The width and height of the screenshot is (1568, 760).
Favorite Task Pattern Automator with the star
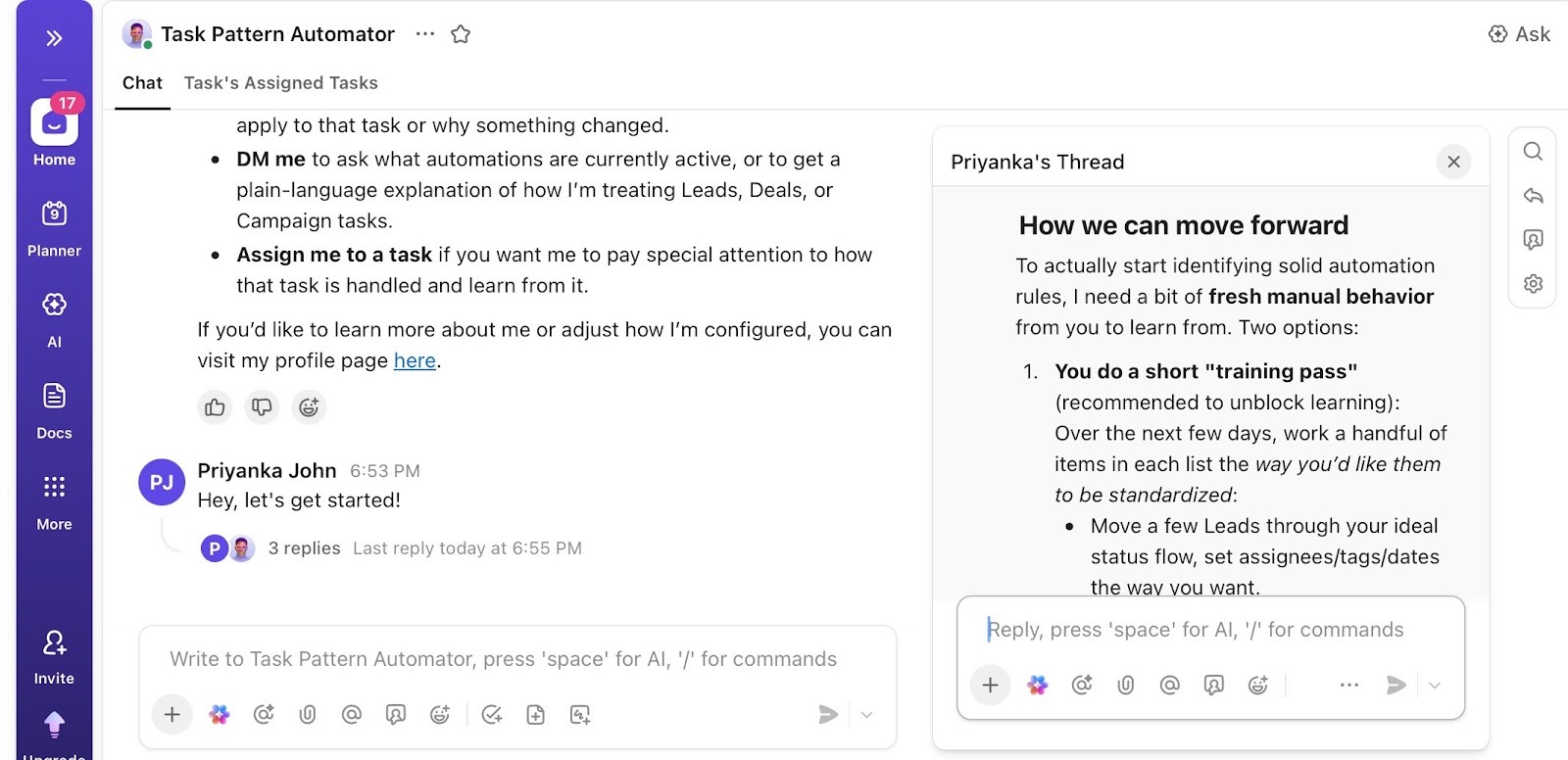coord(461,34)
